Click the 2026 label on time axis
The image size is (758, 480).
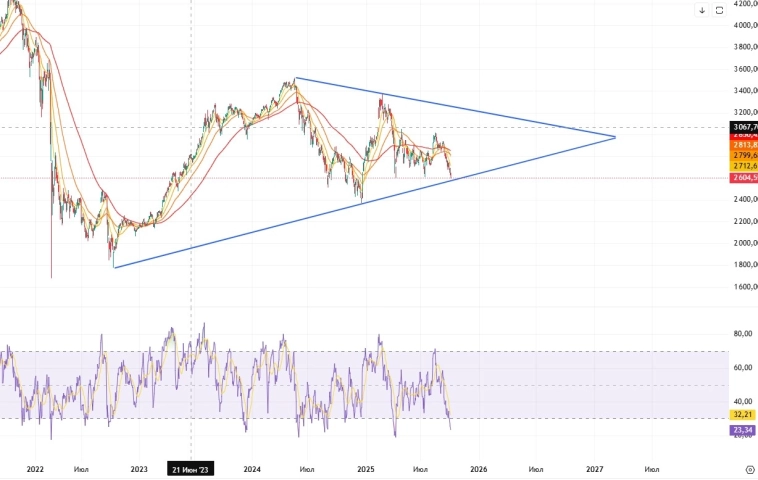(x=479, y=469)
